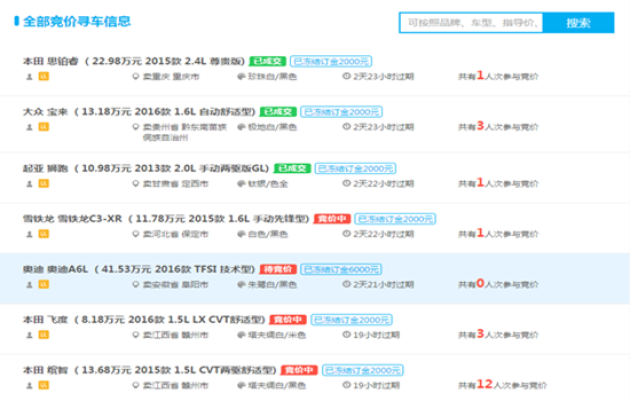Click the user icon in the 本田 缤智 row
This screenshot has width=630, height=401.
click(29, 385)
